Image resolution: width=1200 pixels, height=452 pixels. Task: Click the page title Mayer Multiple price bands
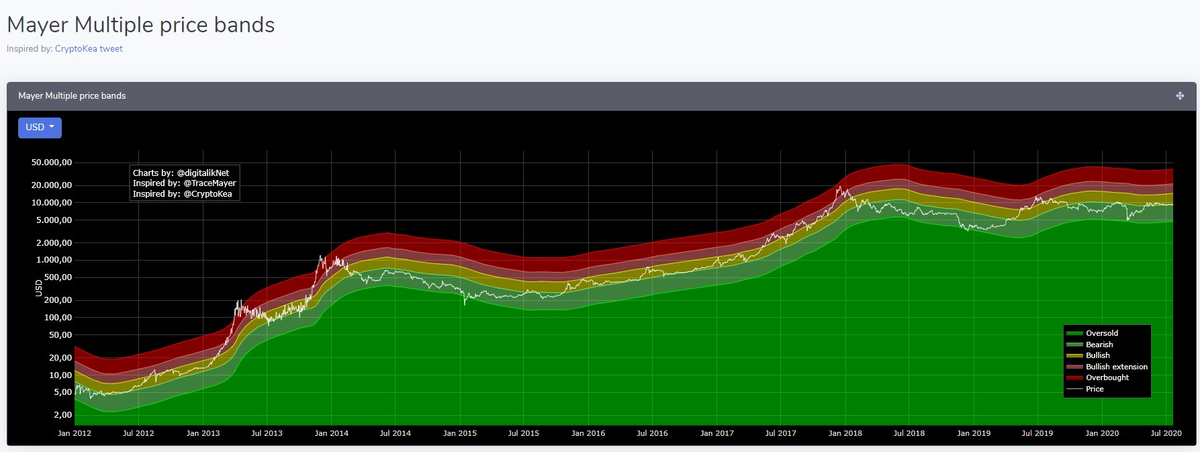coord(140,24)
